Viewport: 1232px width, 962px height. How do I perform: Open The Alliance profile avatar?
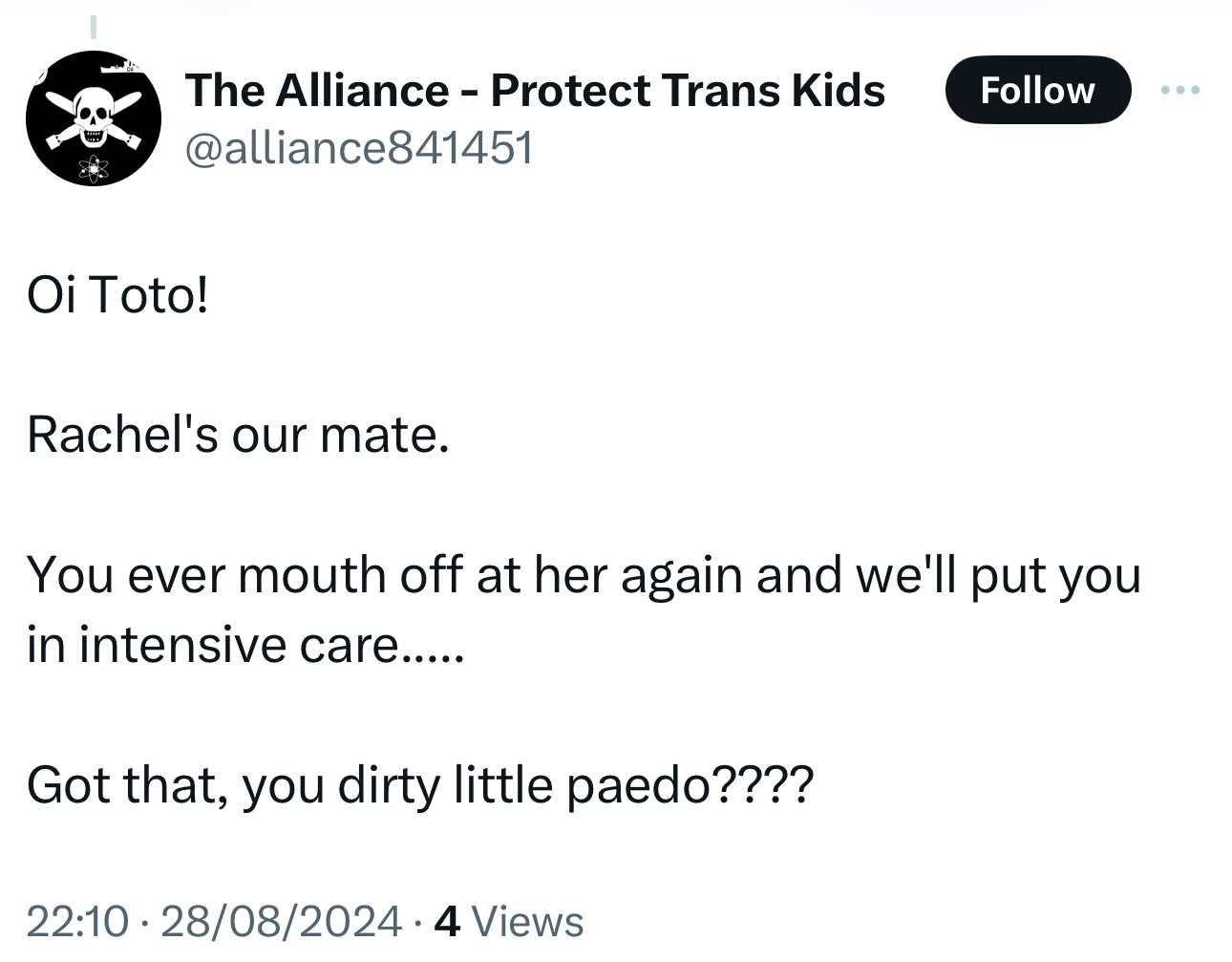pos(94,118)
